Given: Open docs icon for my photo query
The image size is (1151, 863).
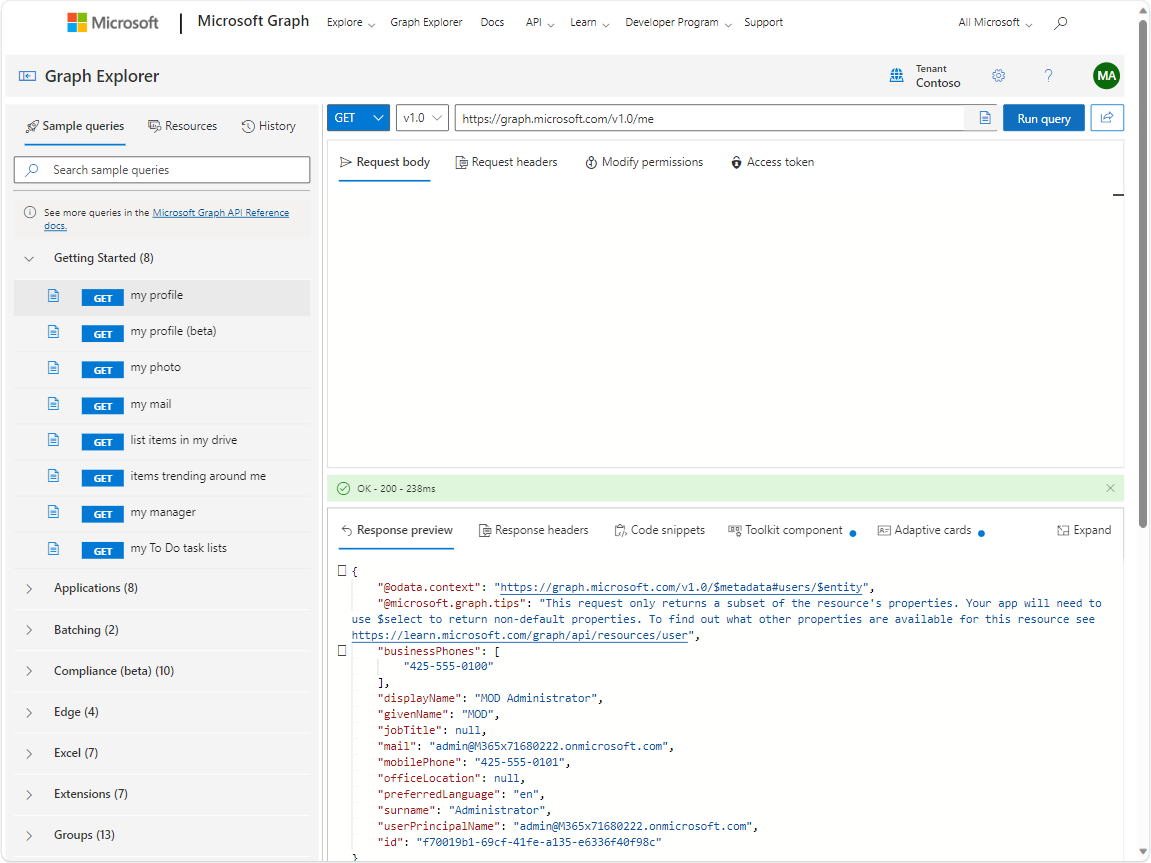Looking at the screenshot, I should pyautogui.click(x=54, y=368).
